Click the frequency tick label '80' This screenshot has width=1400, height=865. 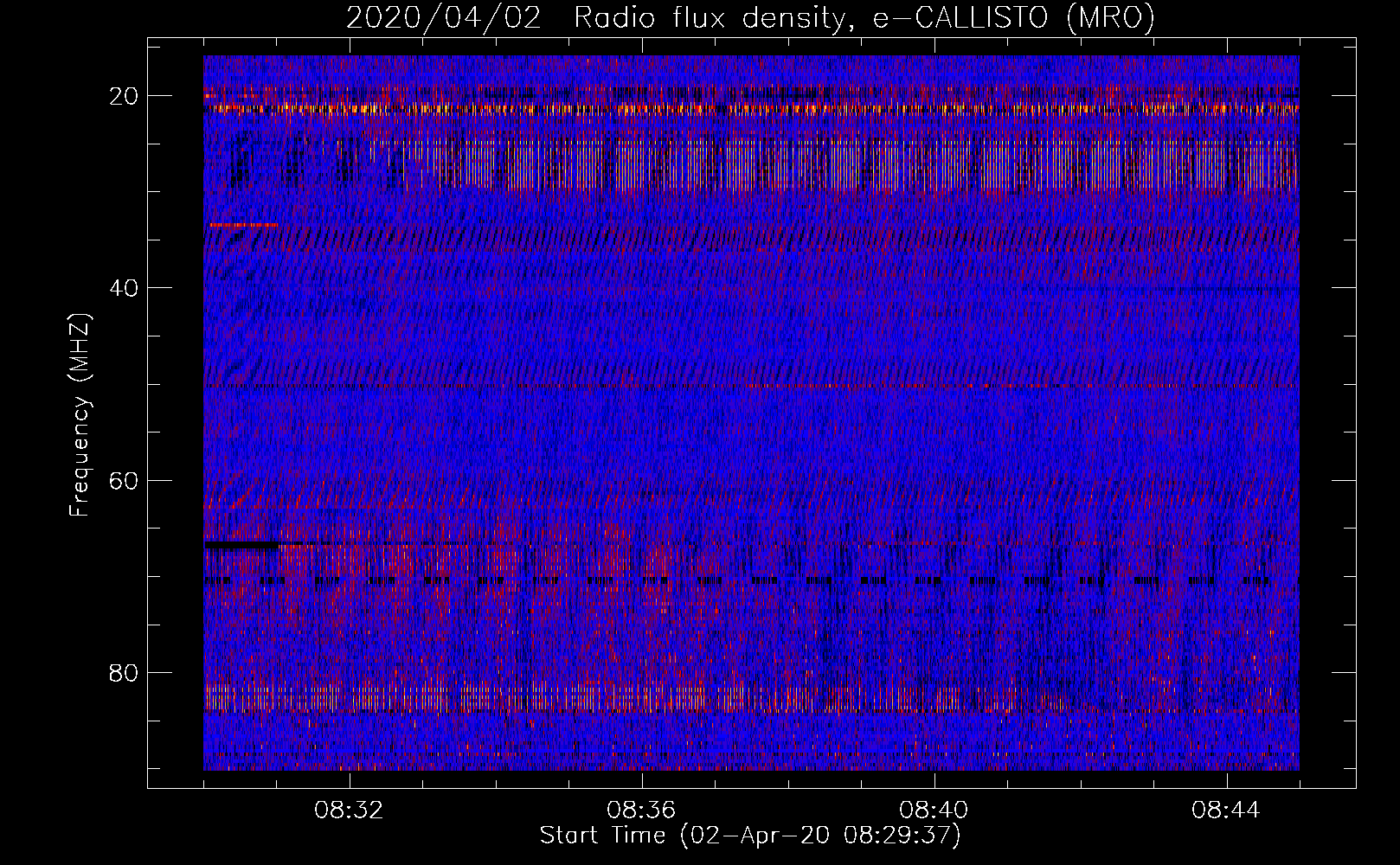125,672
